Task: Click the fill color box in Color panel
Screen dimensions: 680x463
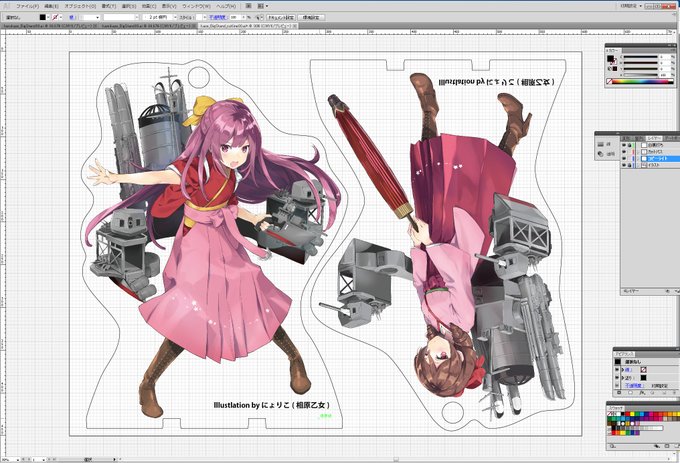Action: [x=609, y=59]
